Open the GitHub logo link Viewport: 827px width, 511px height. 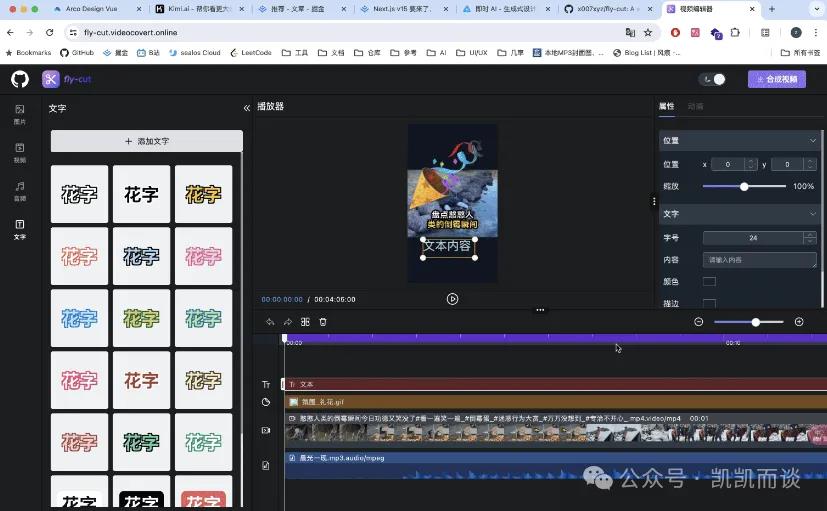point(20,80)
